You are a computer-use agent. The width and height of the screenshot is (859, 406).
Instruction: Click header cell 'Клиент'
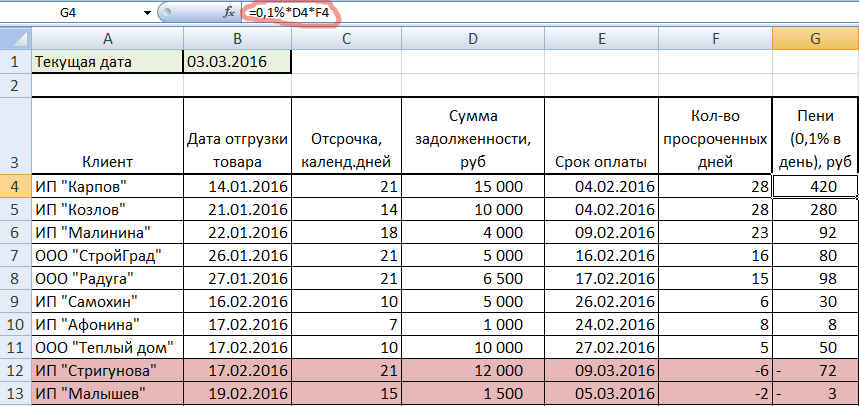(x=107, y=135)
